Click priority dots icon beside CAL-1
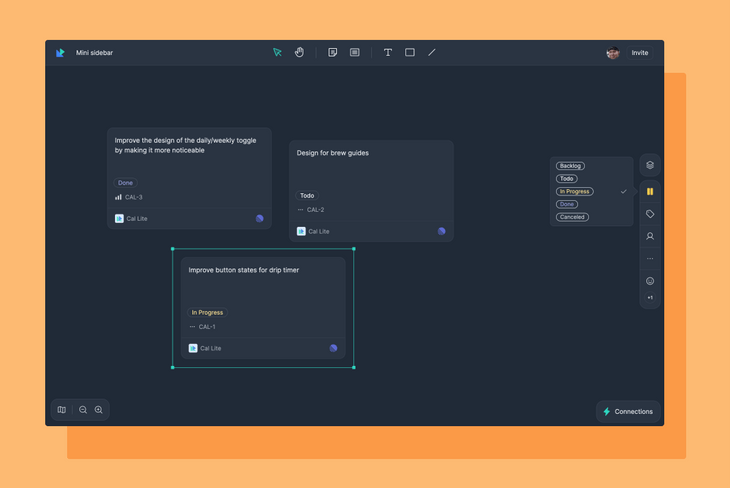Screen dimensions: 730x488 click(192, 326)
